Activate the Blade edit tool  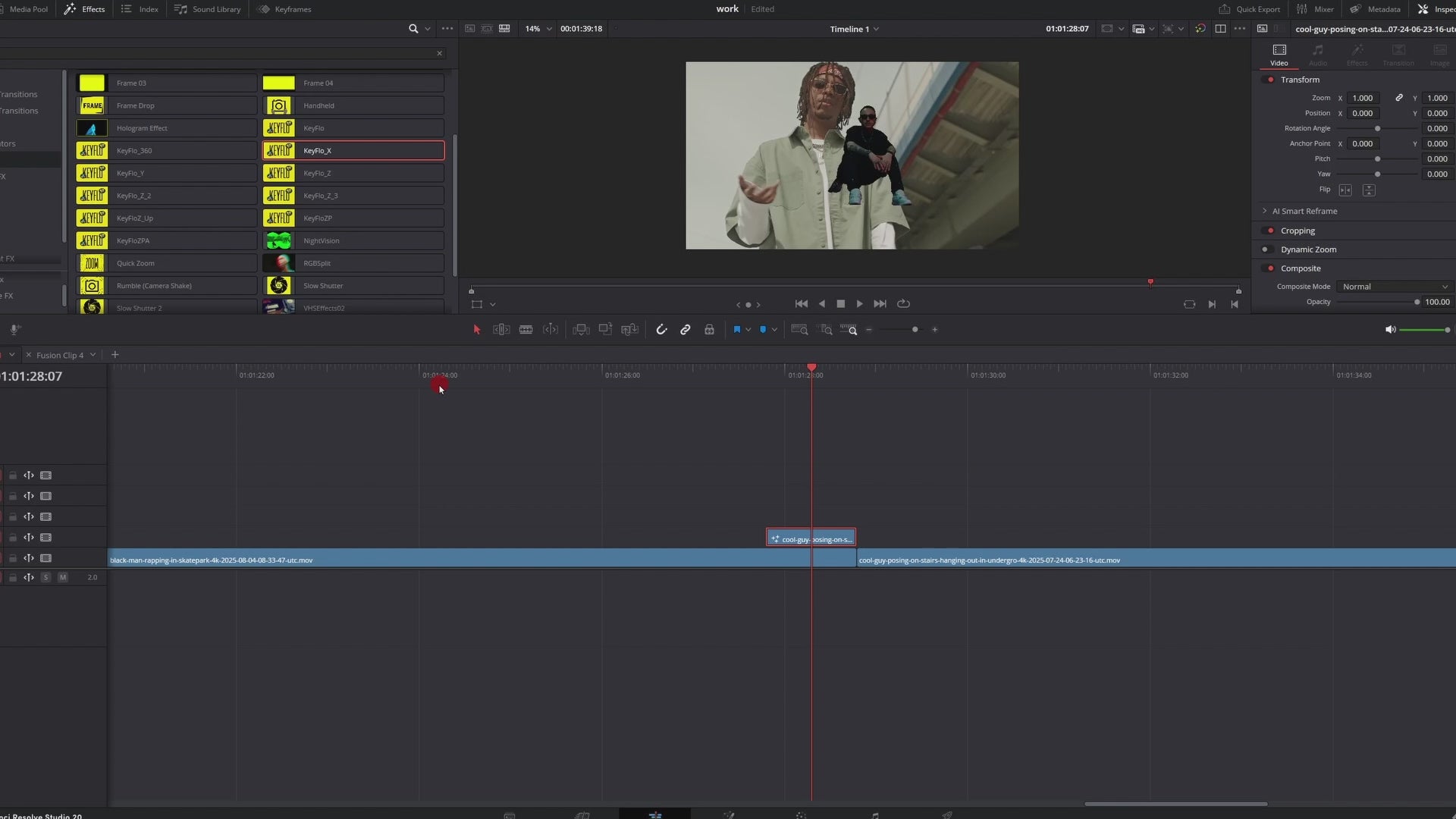[526, 330]
